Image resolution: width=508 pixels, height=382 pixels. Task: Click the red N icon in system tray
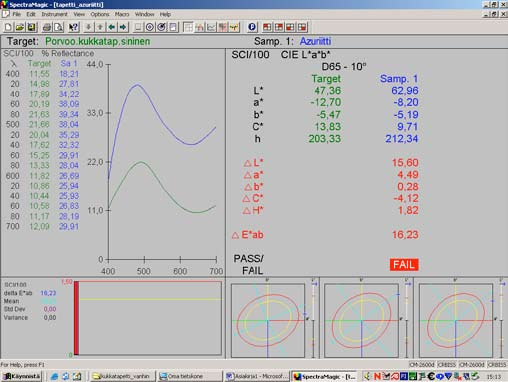377,376
